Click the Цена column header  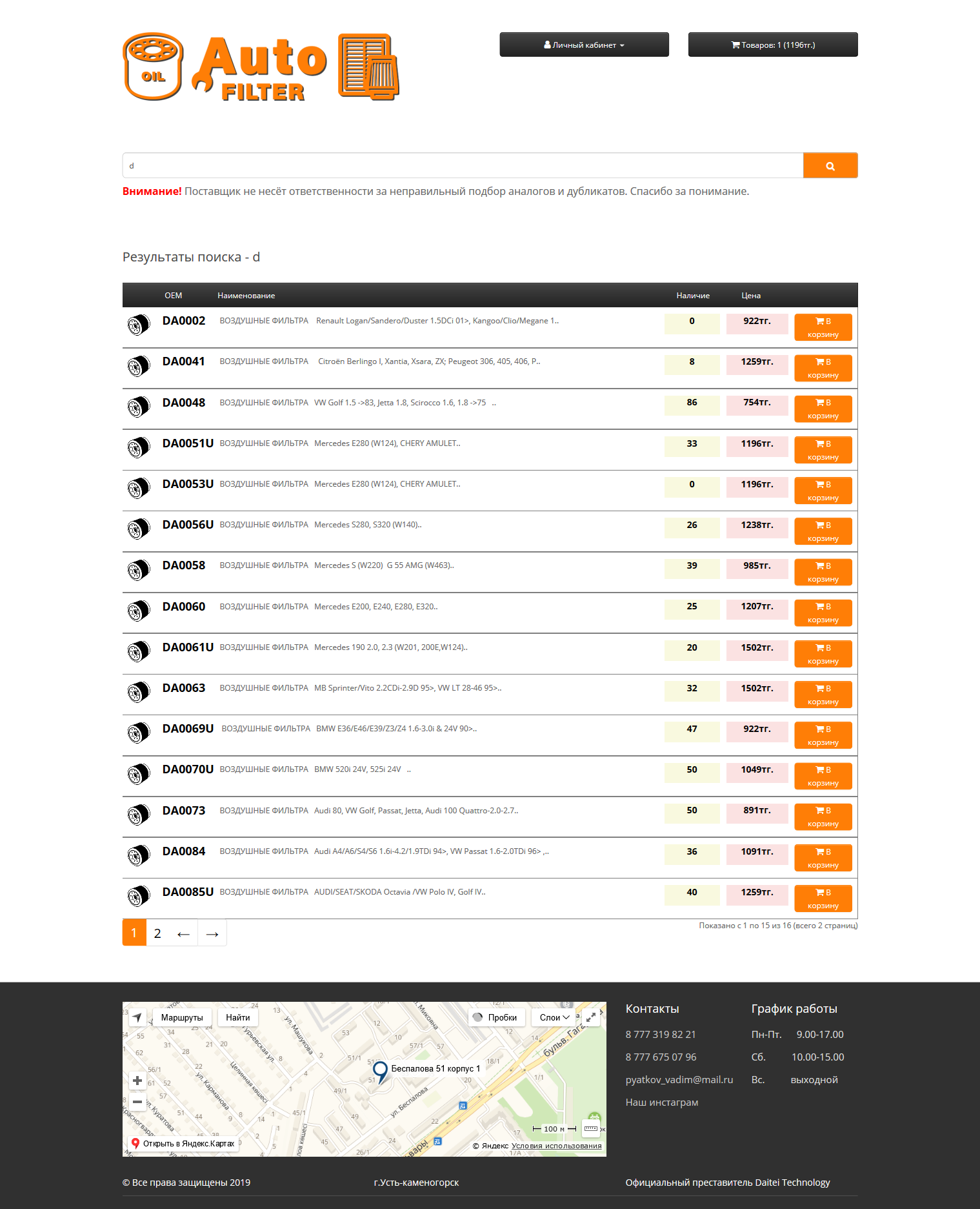[x=751, y=295]
